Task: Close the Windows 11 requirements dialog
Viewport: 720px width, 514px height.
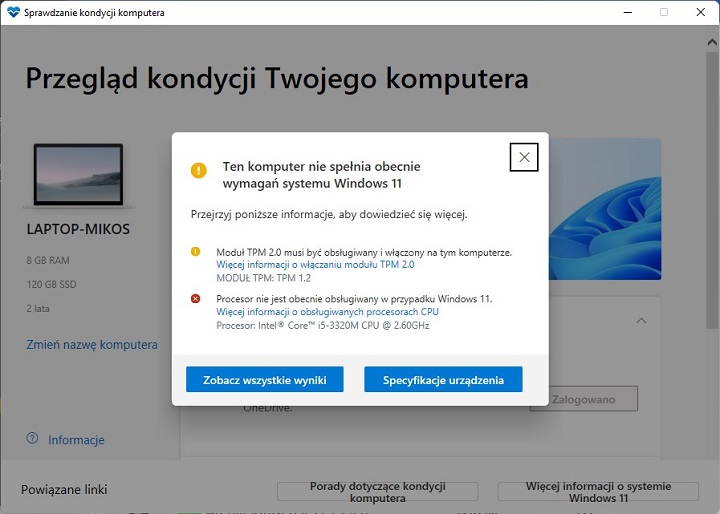Action: click(523, 157)
